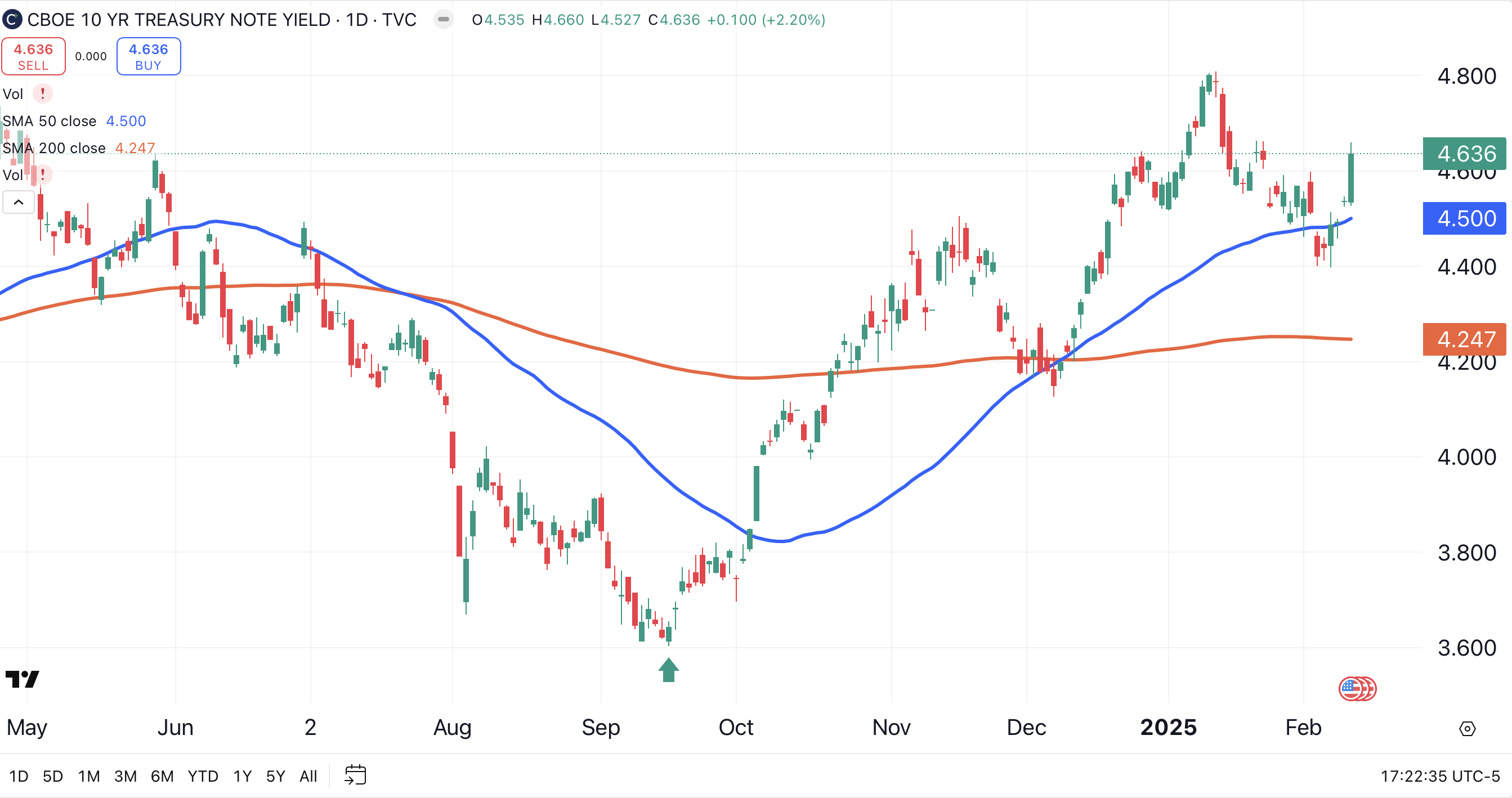This screenshot has height=798, width=1512.
Task: Click the warning icon beside the upper Vol label
Action: point(42,93)
